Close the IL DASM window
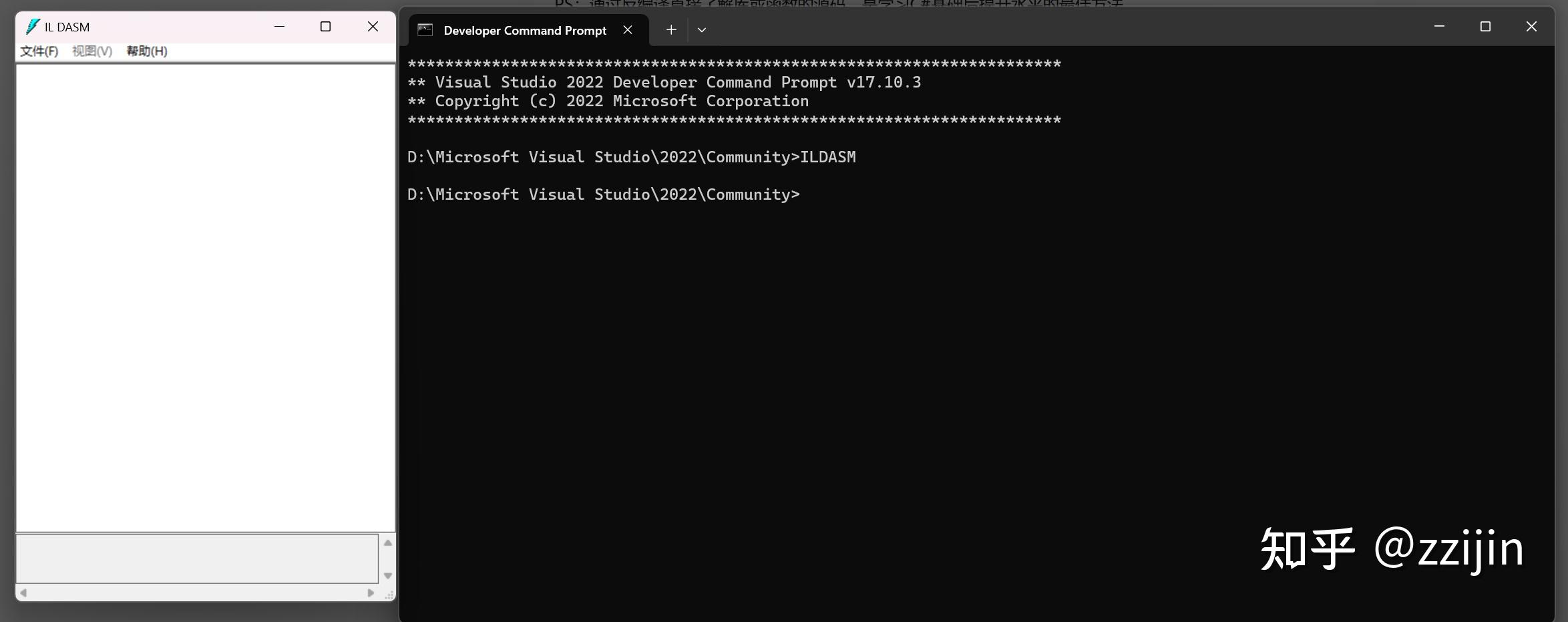 (373, 27)
